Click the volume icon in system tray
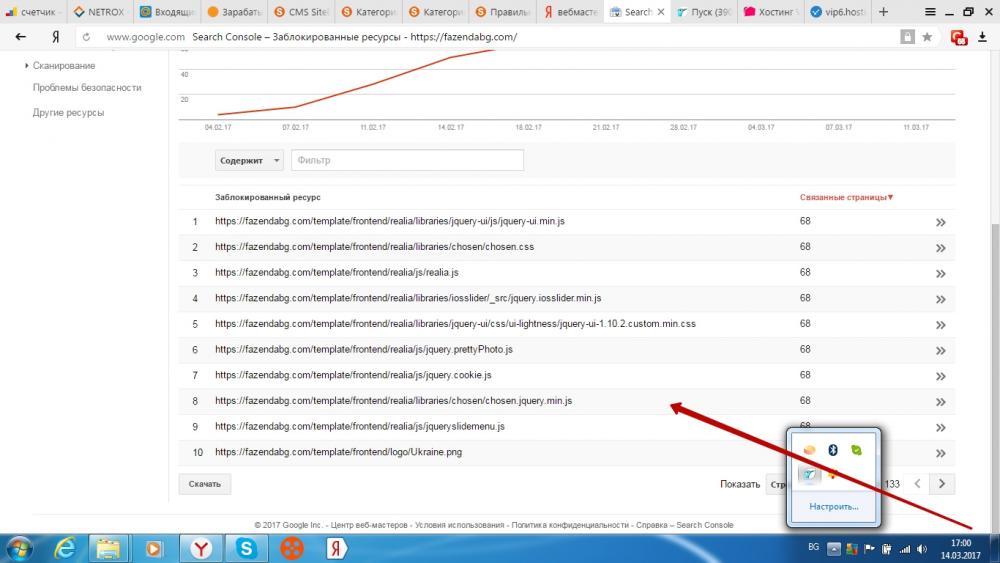Viewport: 1000px width, 563px height. tap(922, 549)
